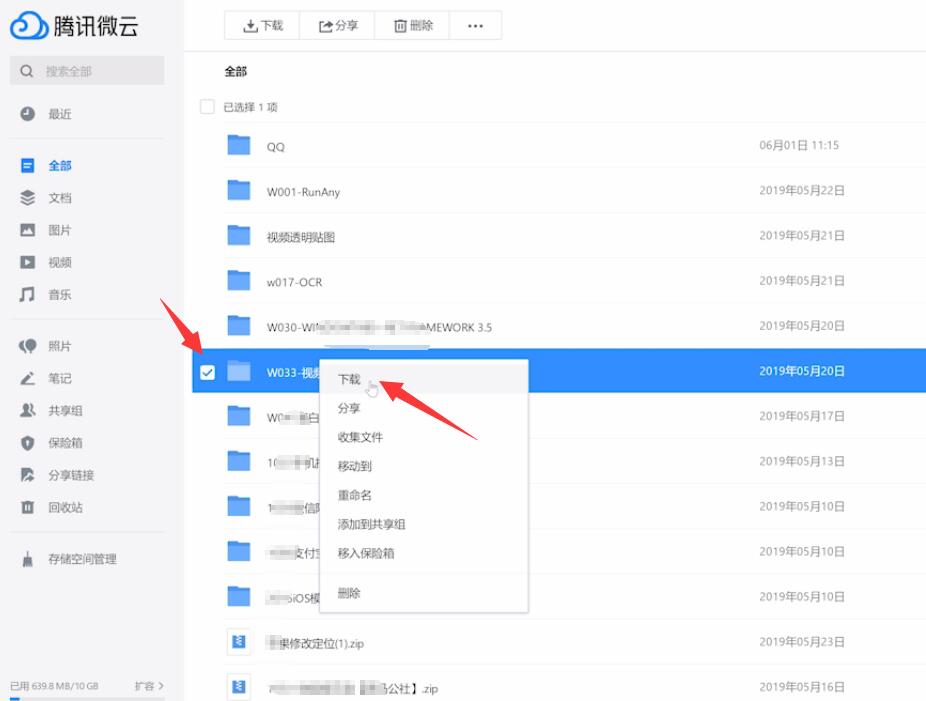Click the QQ folder icon

(239, 145)
